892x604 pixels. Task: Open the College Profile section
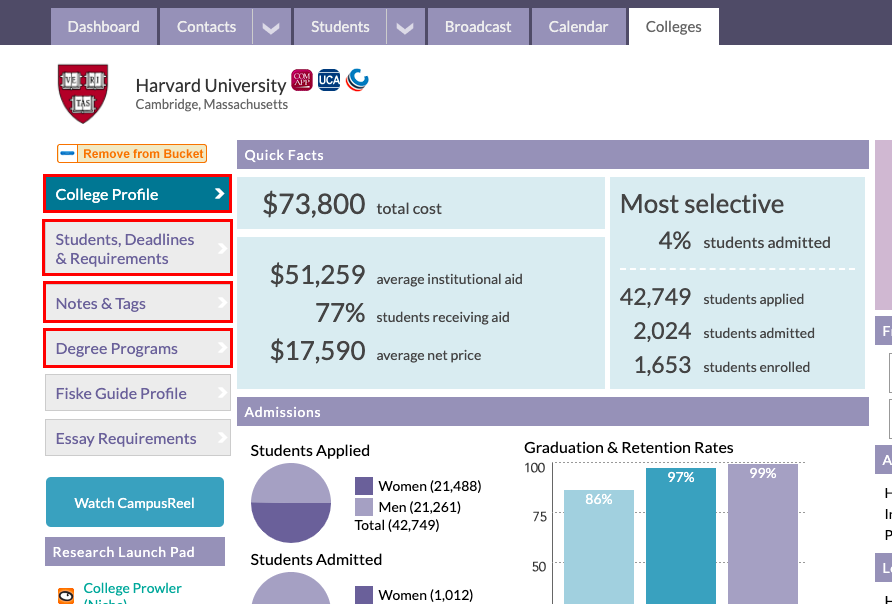(138, 194)
